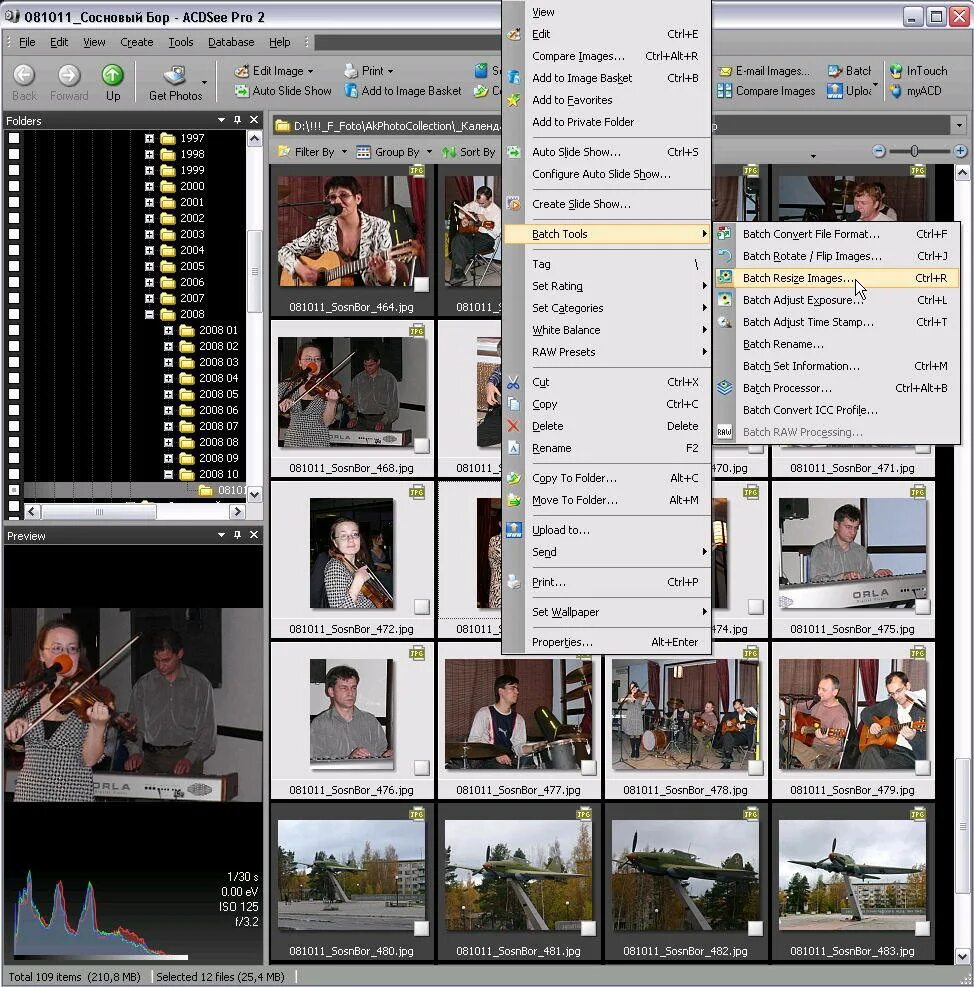Click the Back navigation arrow icon
The height and width of the screenshot is (987, 974).
click(24, 76)
